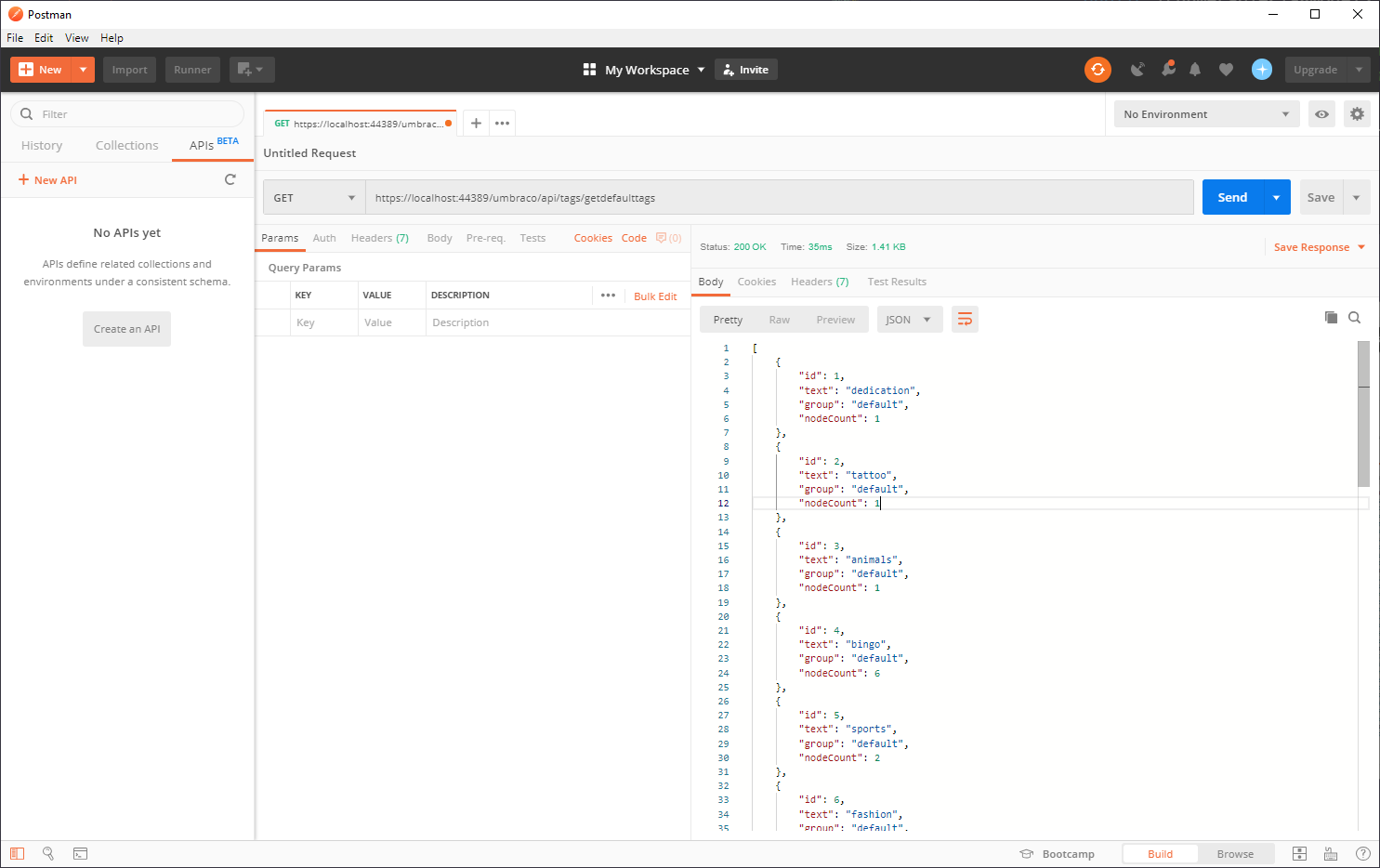This screenshot has width=1380, height=868.
Task: Open the manage environments gear icon
Action: point(1357,114)
